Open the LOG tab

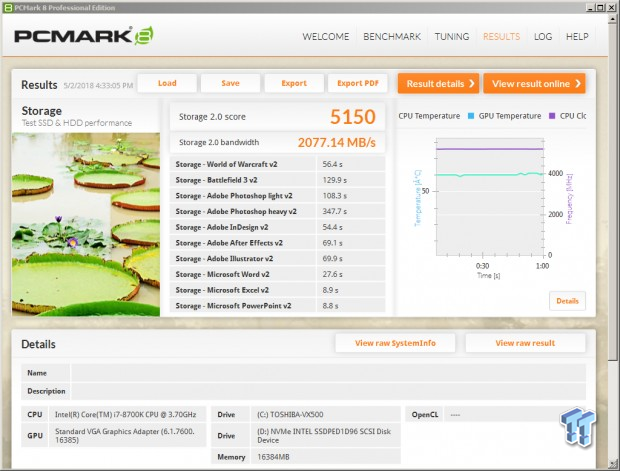tap(543, 37)
